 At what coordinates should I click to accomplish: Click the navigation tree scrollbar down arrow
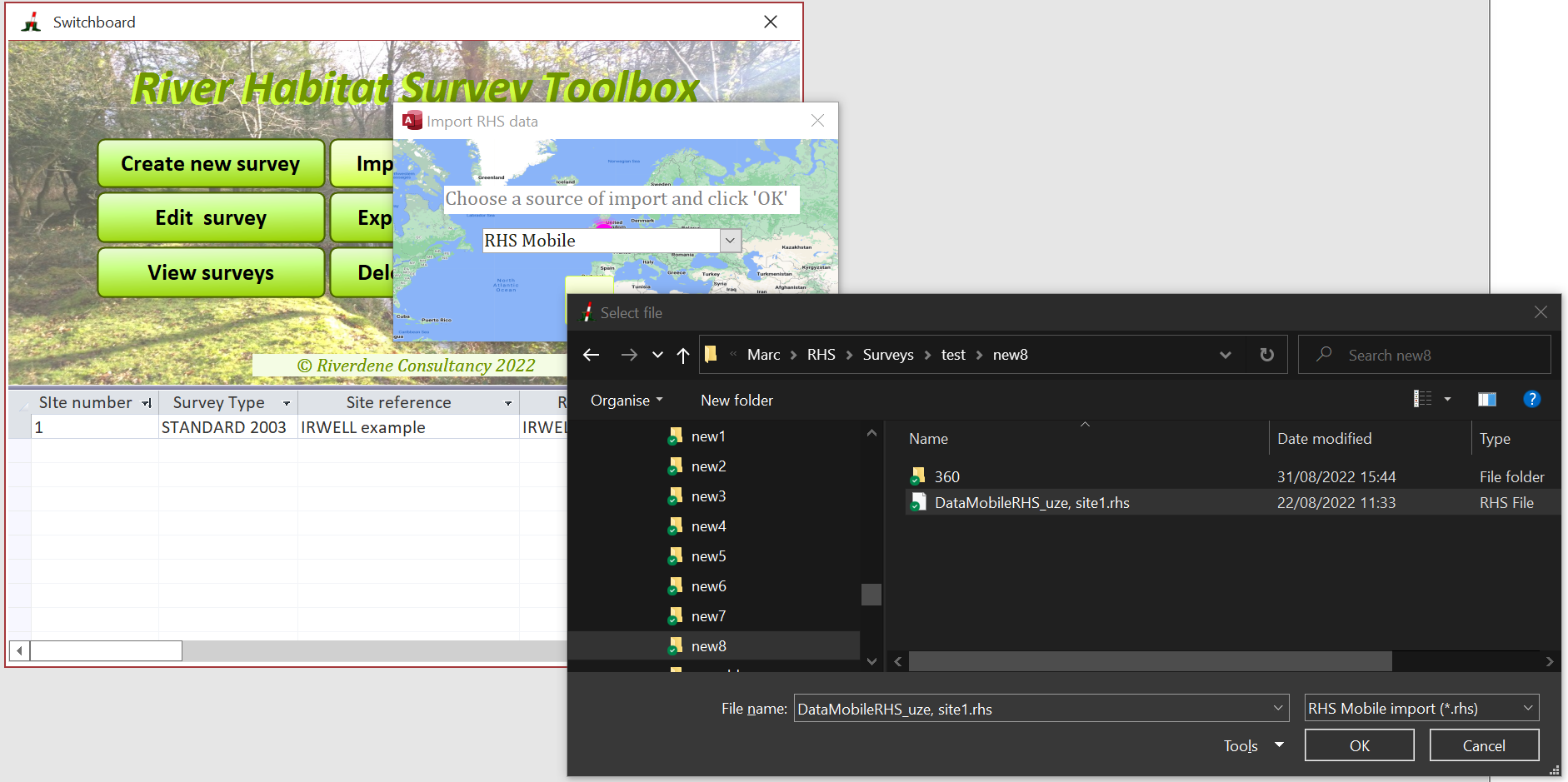pyautogui.click(x=871, y=662)
